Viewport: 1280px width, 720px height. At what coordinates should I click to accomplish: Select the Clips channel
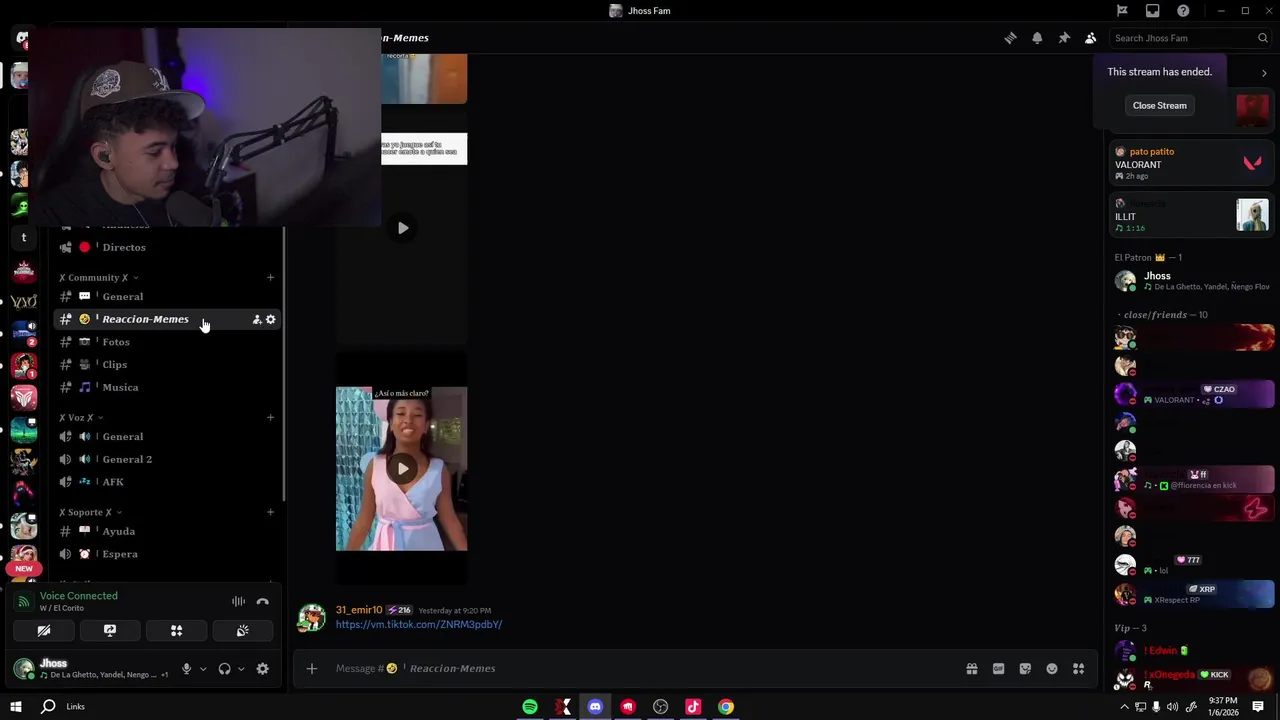tap(165, 364)
